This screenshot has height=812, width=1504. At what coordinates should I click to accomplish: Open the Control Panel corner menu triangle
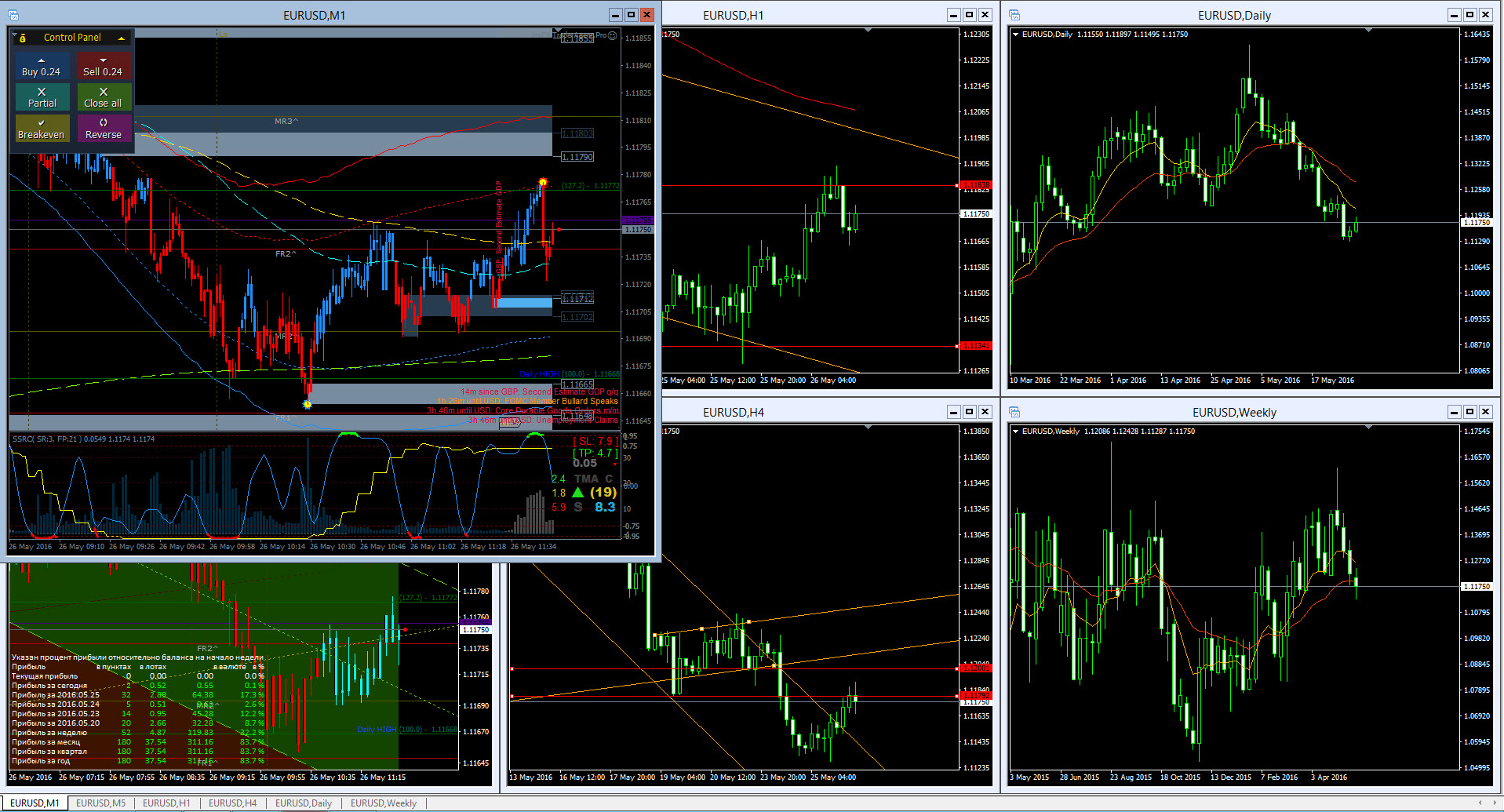(14, 35)
